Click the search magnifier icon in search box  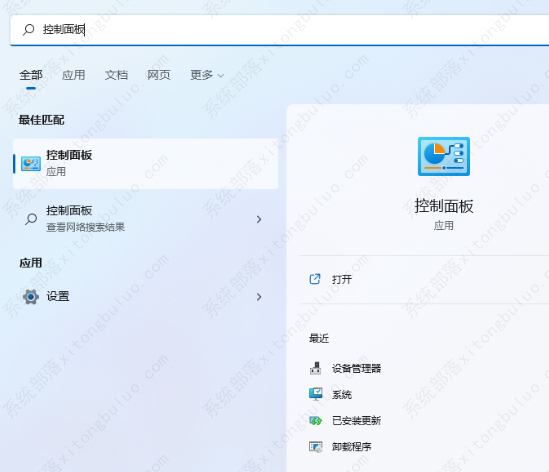click(x=28, y=29)
